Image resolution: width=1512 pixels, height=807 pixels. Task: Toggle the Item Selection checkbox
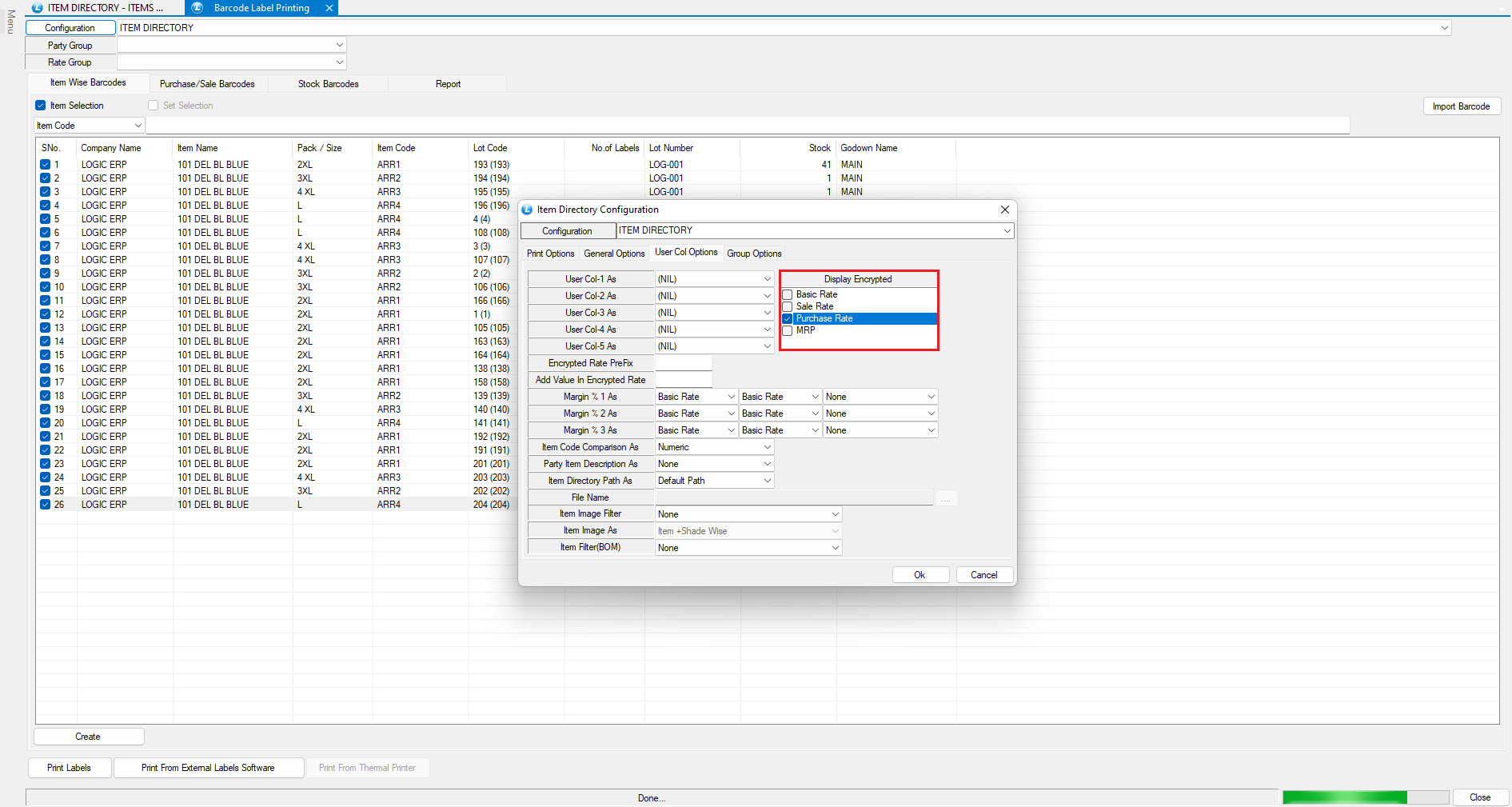pyautogui.click(x=41, y=106)
